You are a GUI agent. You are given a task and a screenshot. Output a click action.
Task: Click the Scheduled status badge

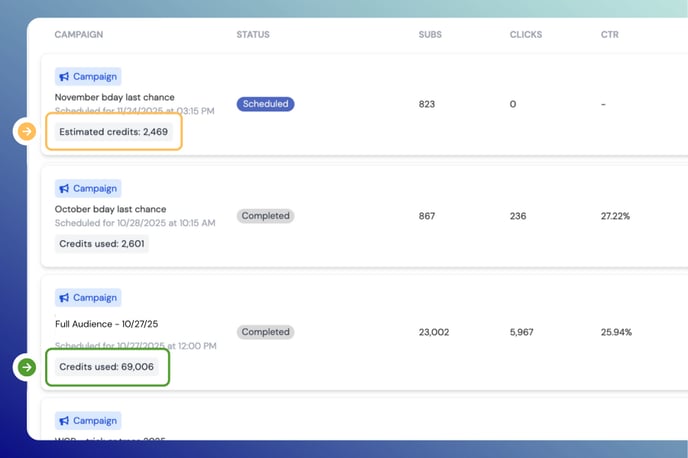(265, 104)
